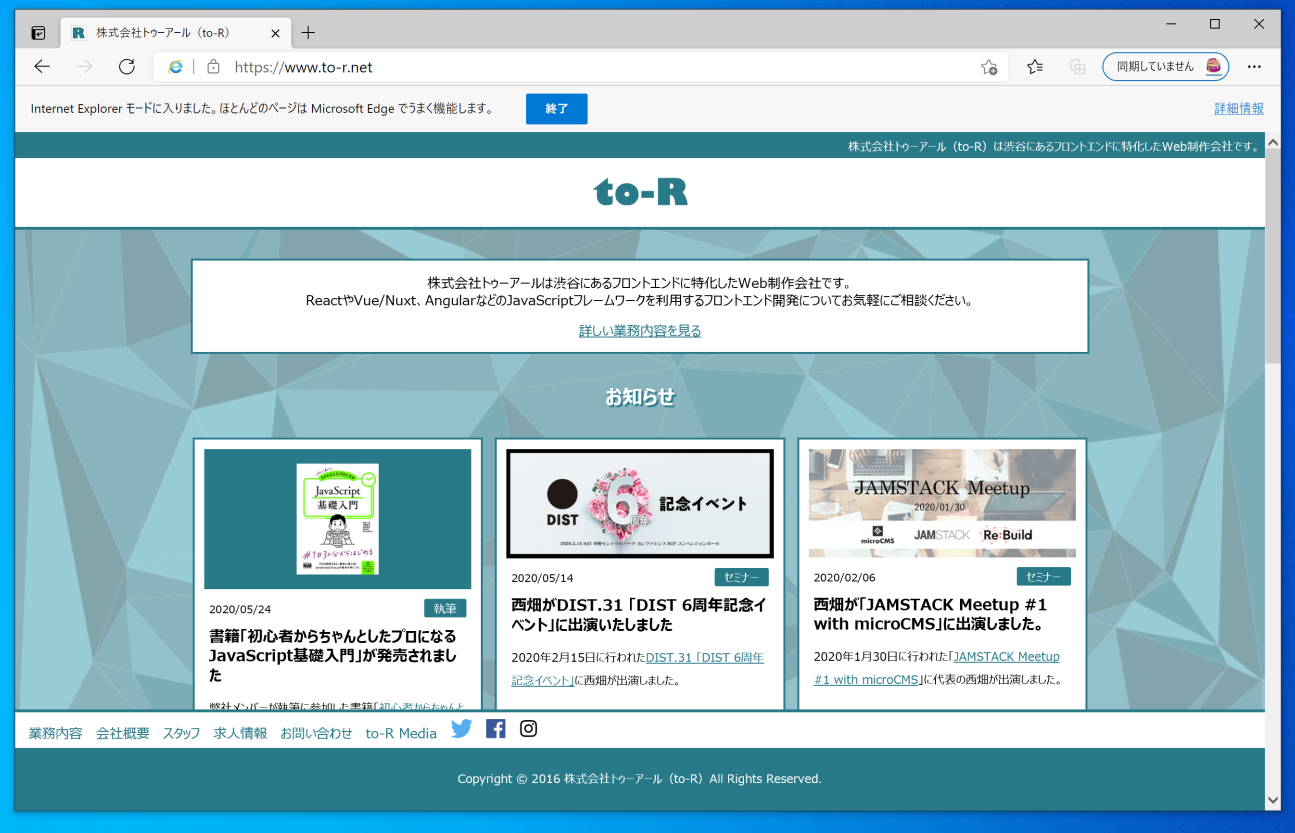Open a new tab with the plus button

(307, 31)
